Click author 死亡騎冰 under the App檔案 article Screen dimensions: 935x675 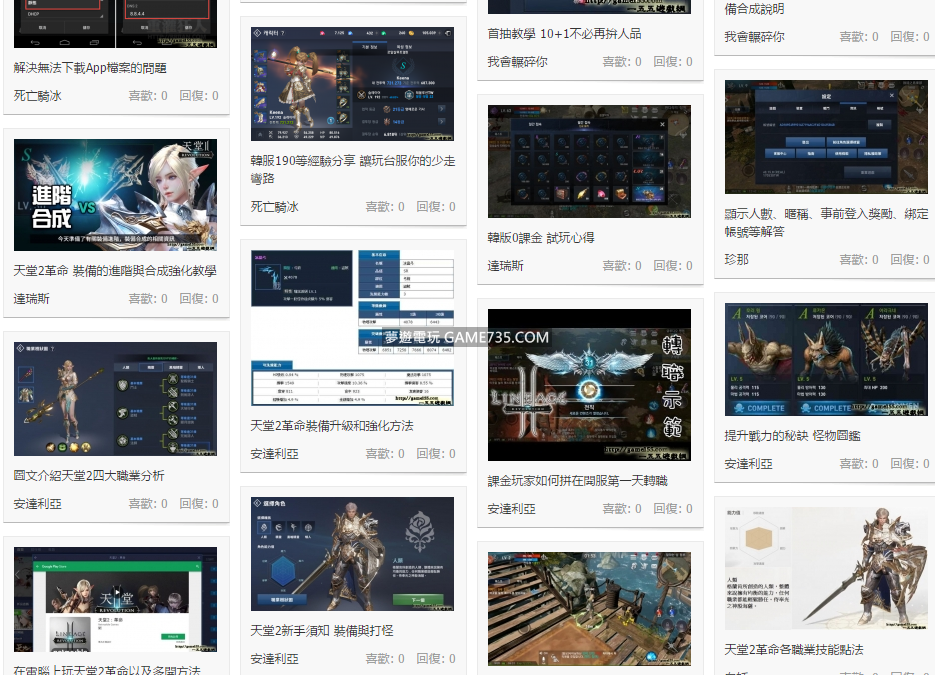point(38,95)
